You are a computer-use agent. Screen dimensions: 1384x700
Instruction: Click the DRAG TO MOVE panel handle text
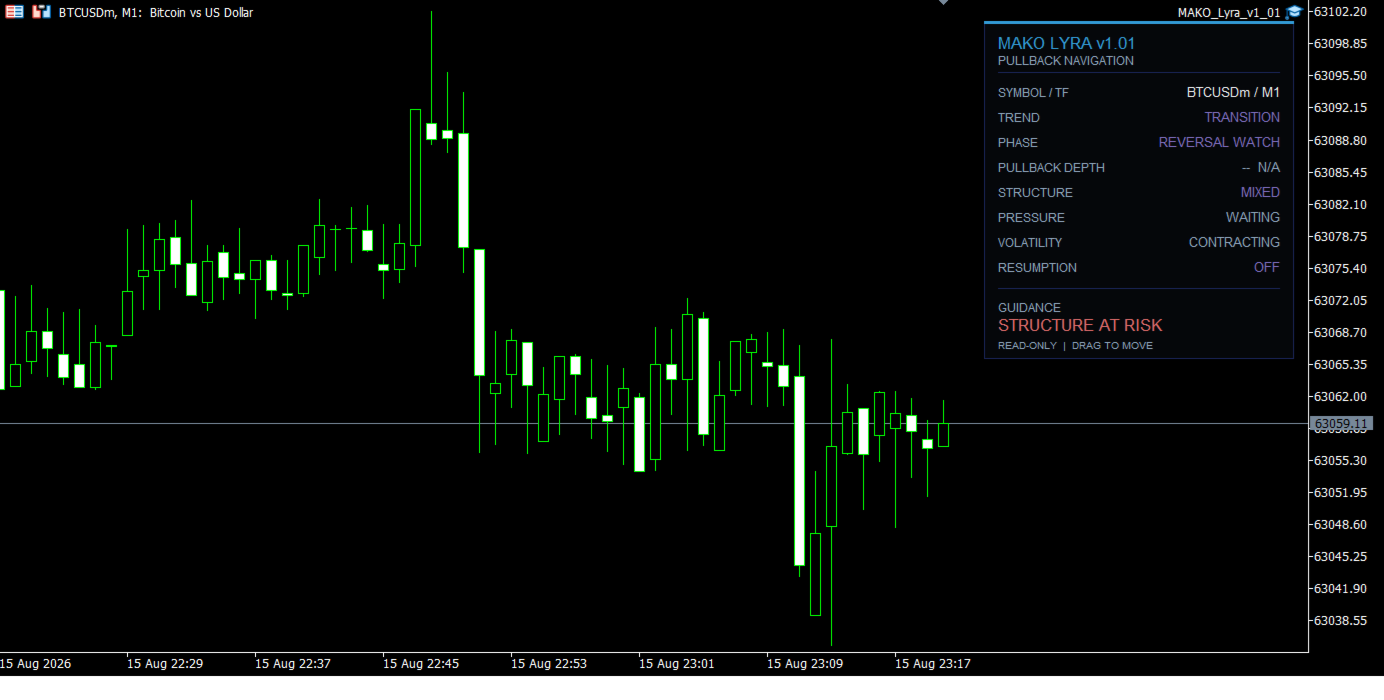1112,346
